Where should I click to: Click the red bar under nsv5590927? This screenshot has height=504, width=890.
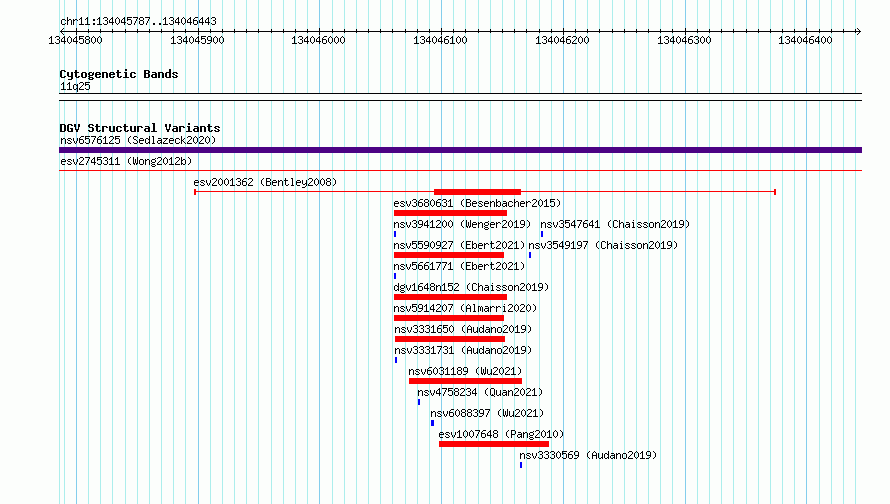click(449, 255)
